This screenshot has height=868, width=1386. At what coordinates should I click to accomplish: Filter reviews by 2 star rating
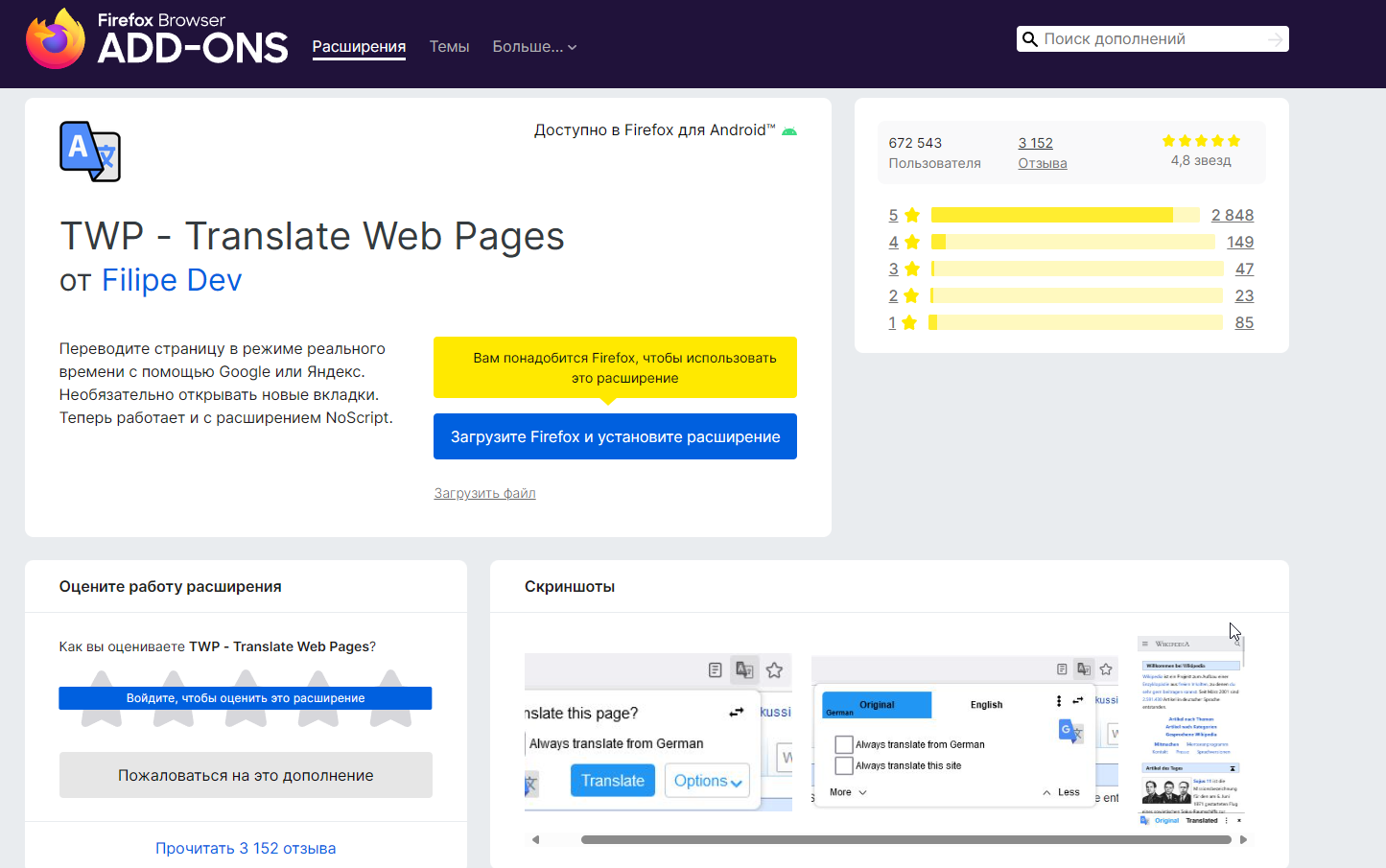[904, 295]
